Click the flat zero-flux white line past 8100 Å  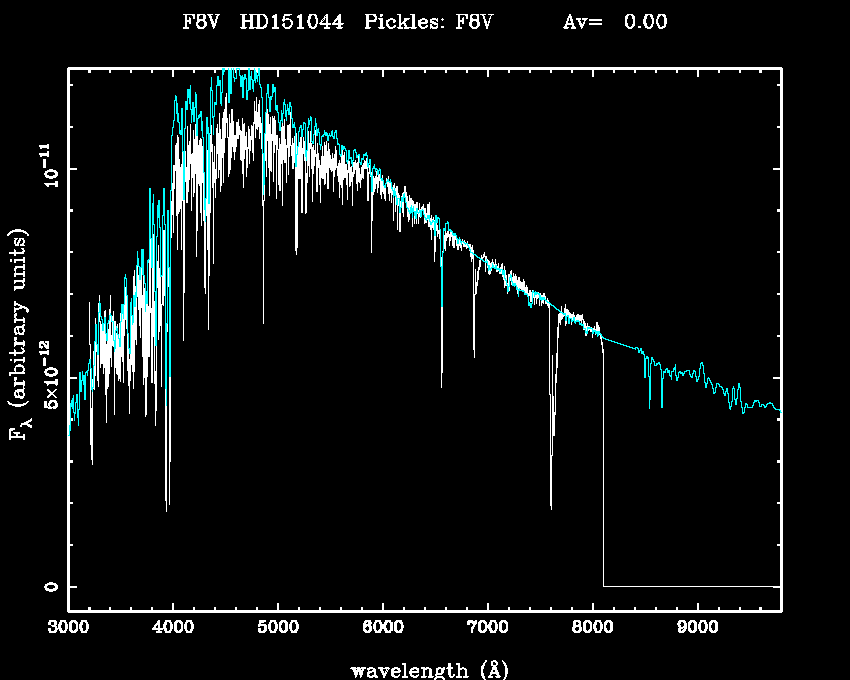point(690,586)
